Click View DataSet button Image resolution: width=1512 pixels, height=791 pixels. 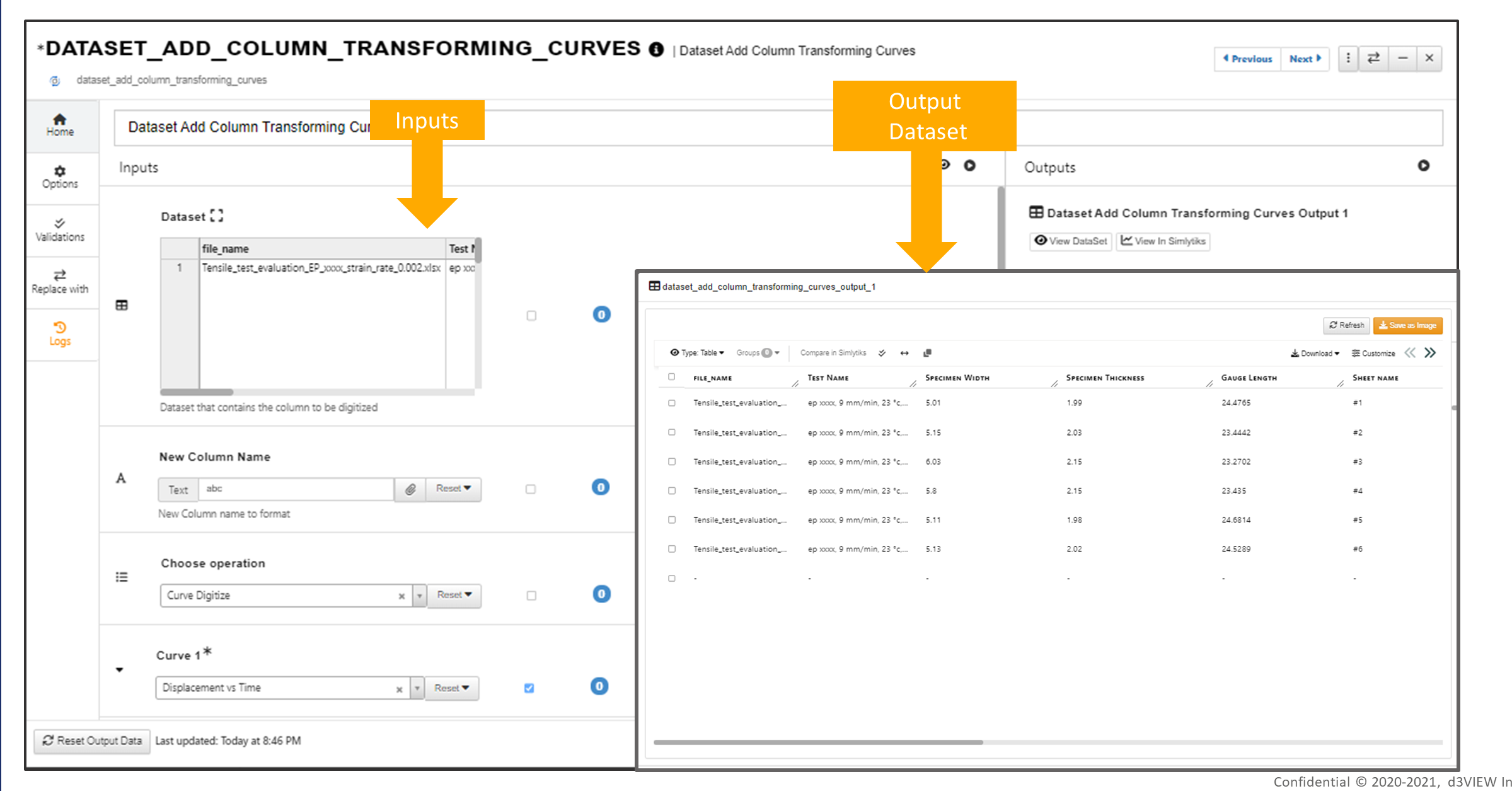[x=1070, y=241]
